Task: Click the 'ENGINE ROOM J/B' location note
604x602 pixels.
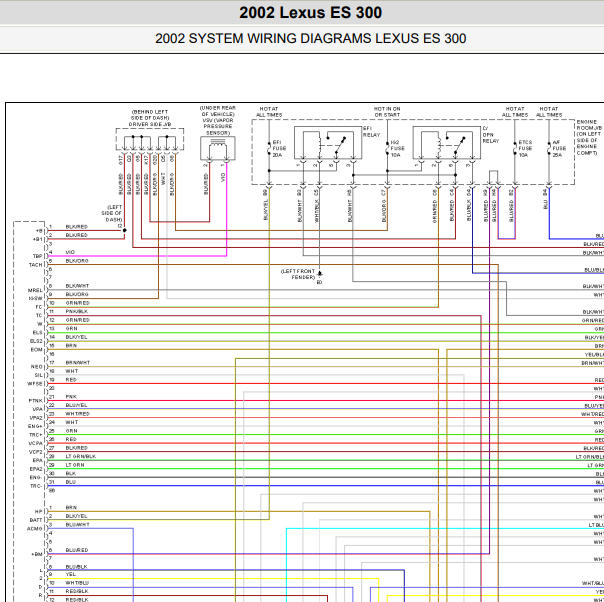Action: point(589,137)
